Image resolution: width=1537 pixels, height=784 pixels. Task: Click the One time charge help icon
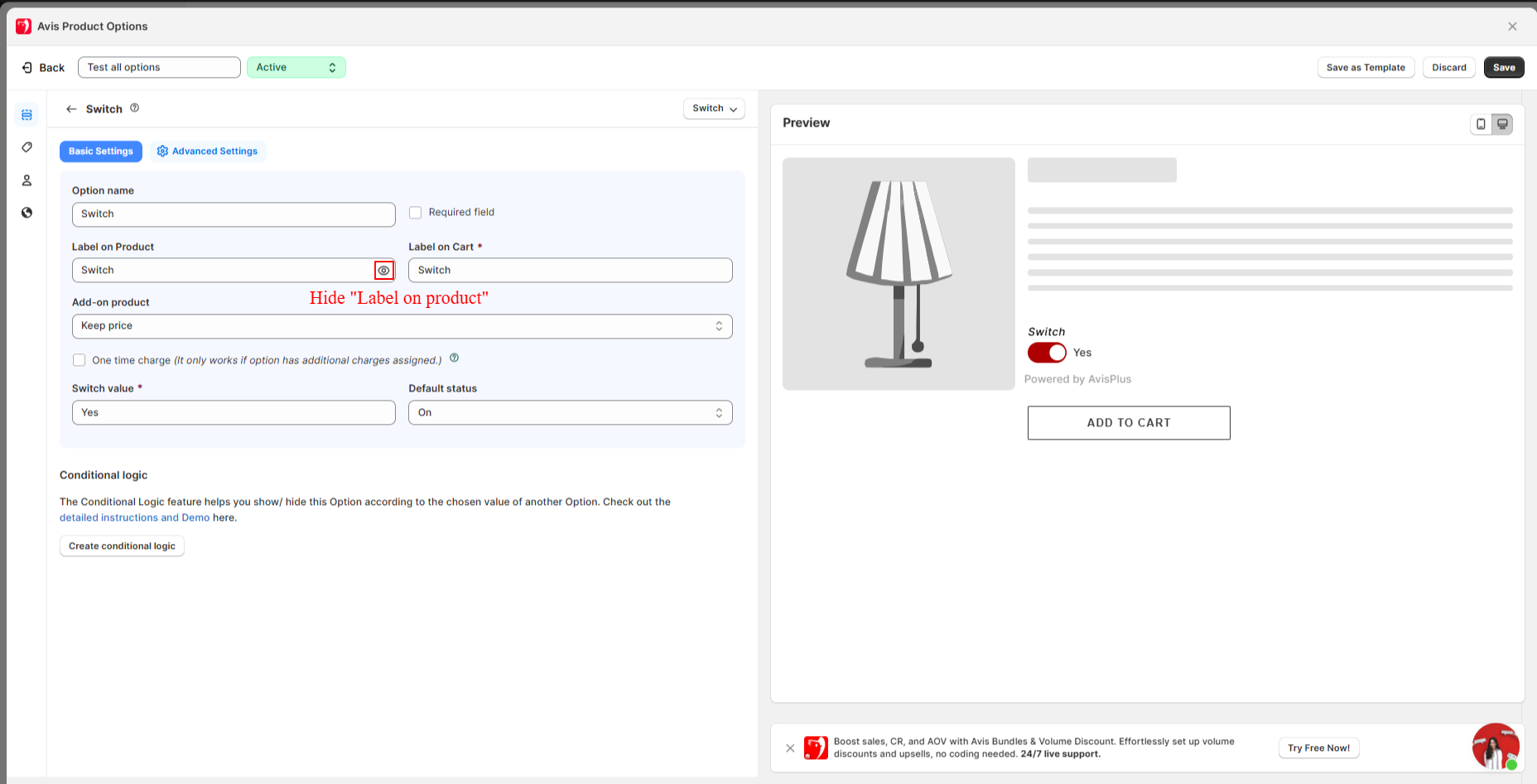tap(454, 358)
